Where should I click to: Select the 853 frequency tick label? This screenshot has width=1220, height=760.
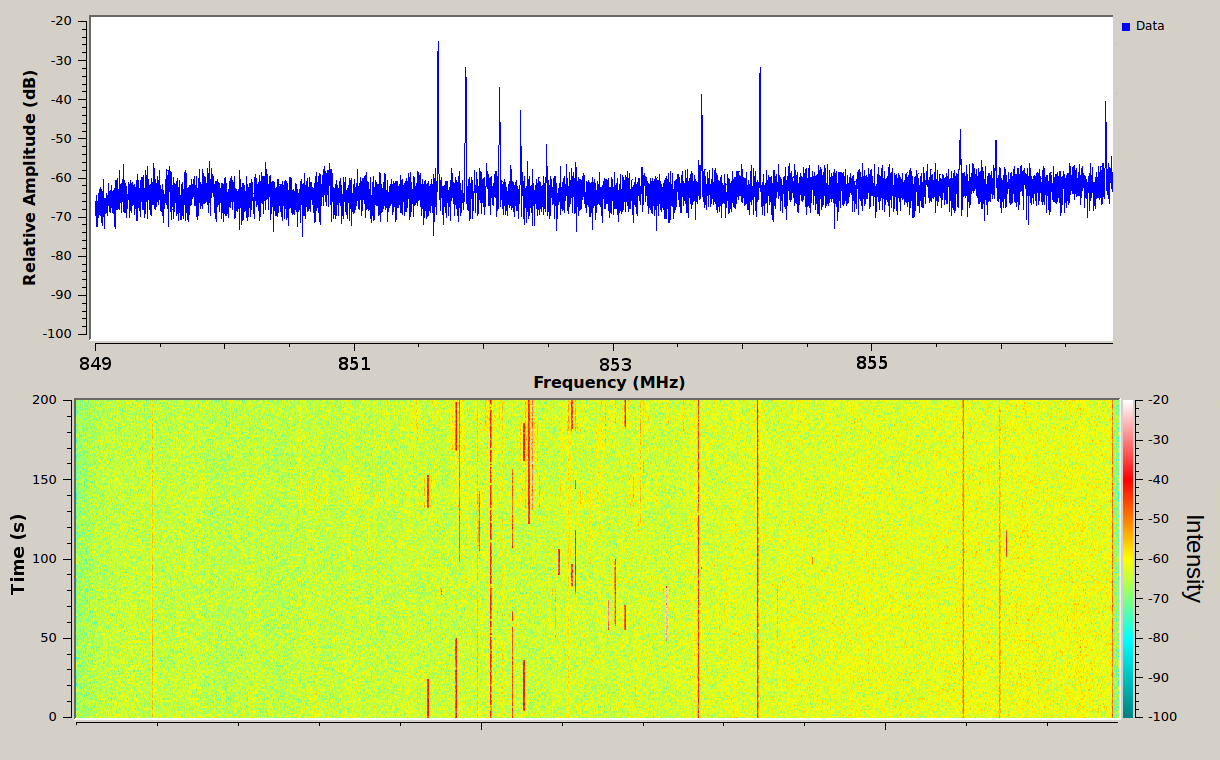coord(616,365)
